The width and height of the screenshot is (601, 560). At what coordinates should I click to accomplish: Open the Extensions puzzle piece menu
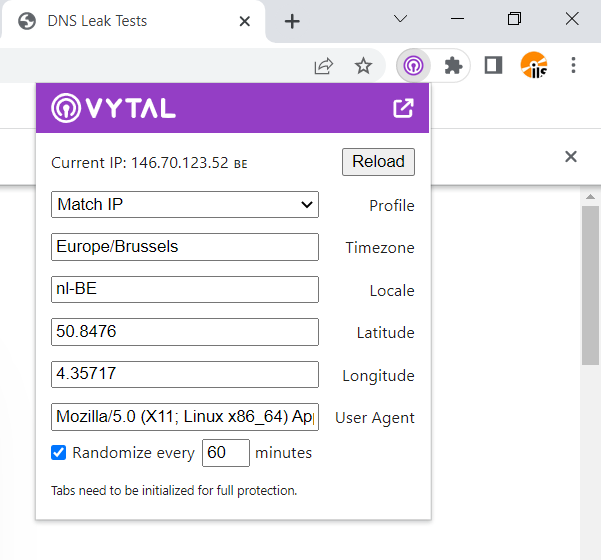453,66
